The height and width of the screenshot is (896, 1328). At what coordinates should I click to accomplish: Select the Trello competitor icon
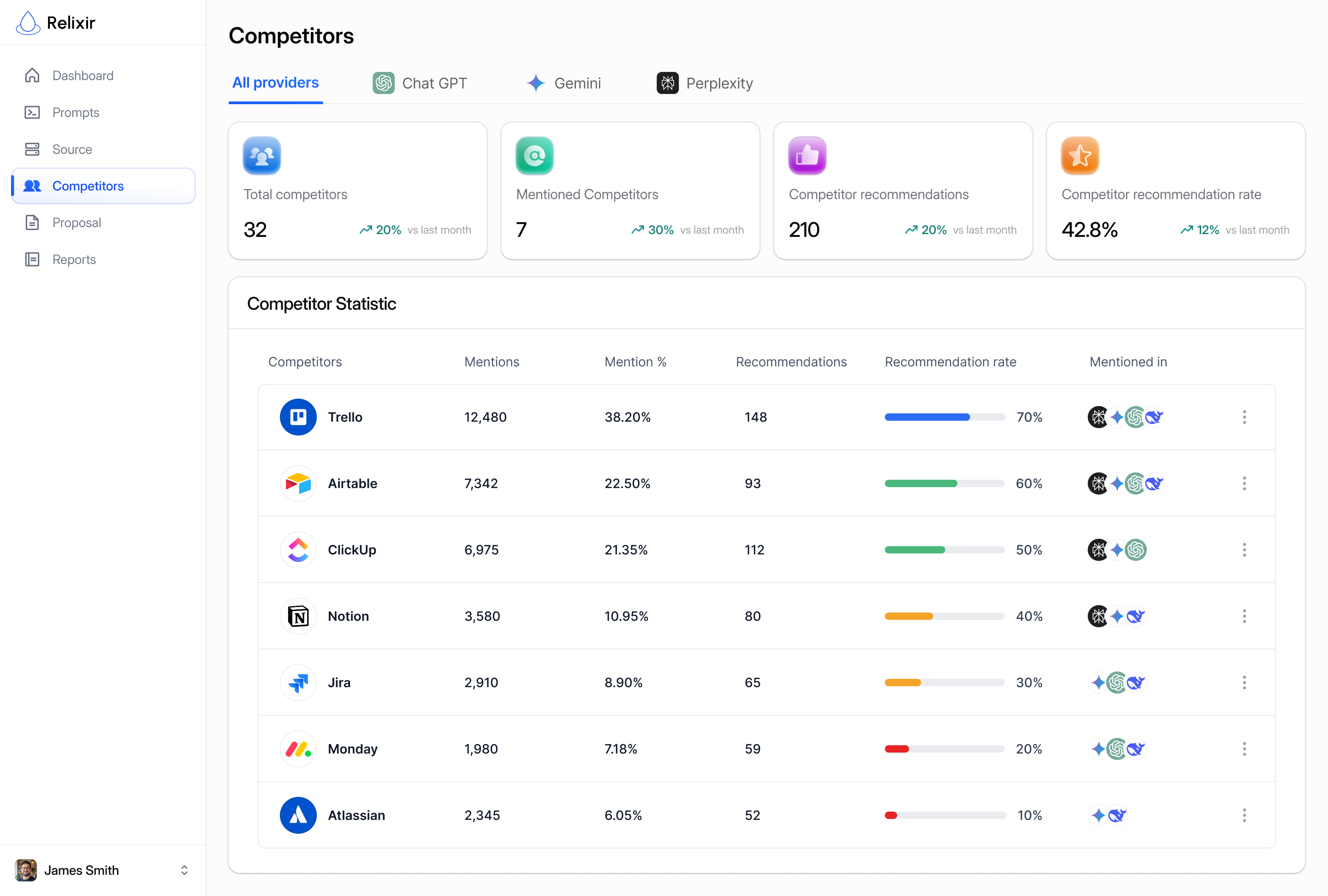(298, 417)
